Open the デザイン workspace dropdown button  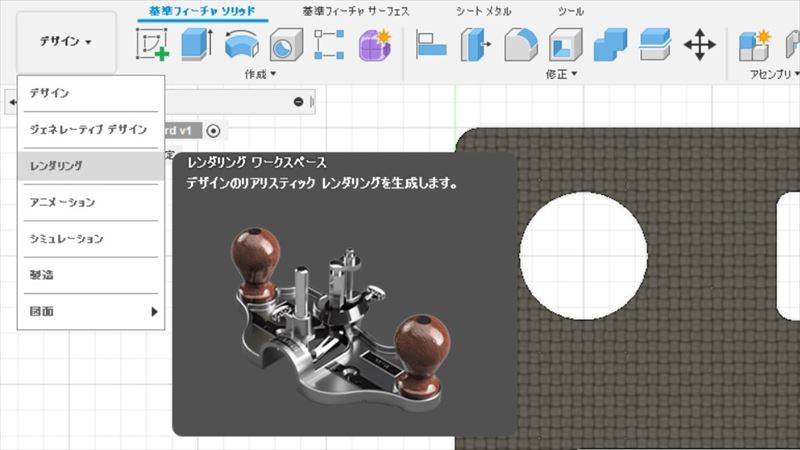[66, 42]
